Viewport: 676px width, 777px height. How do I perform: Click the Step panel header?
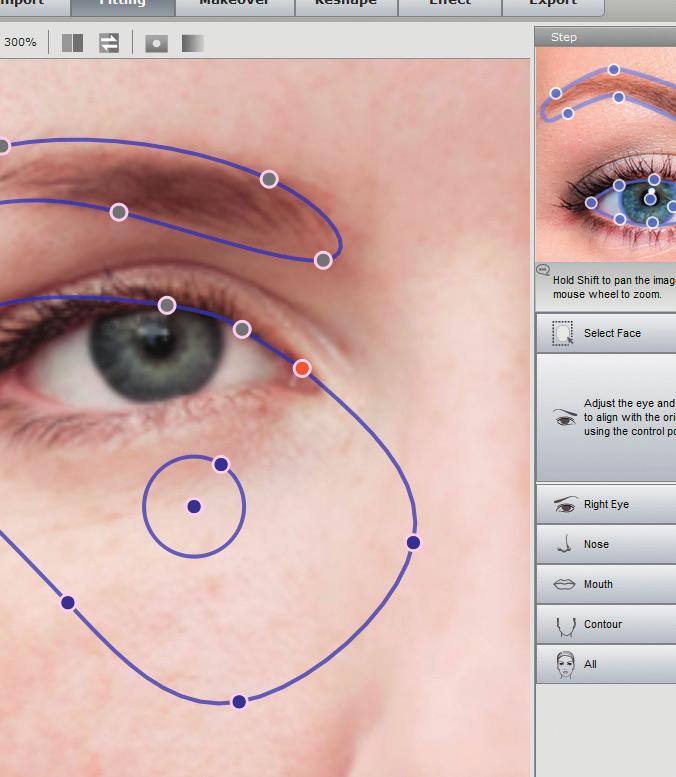[606, 37]
